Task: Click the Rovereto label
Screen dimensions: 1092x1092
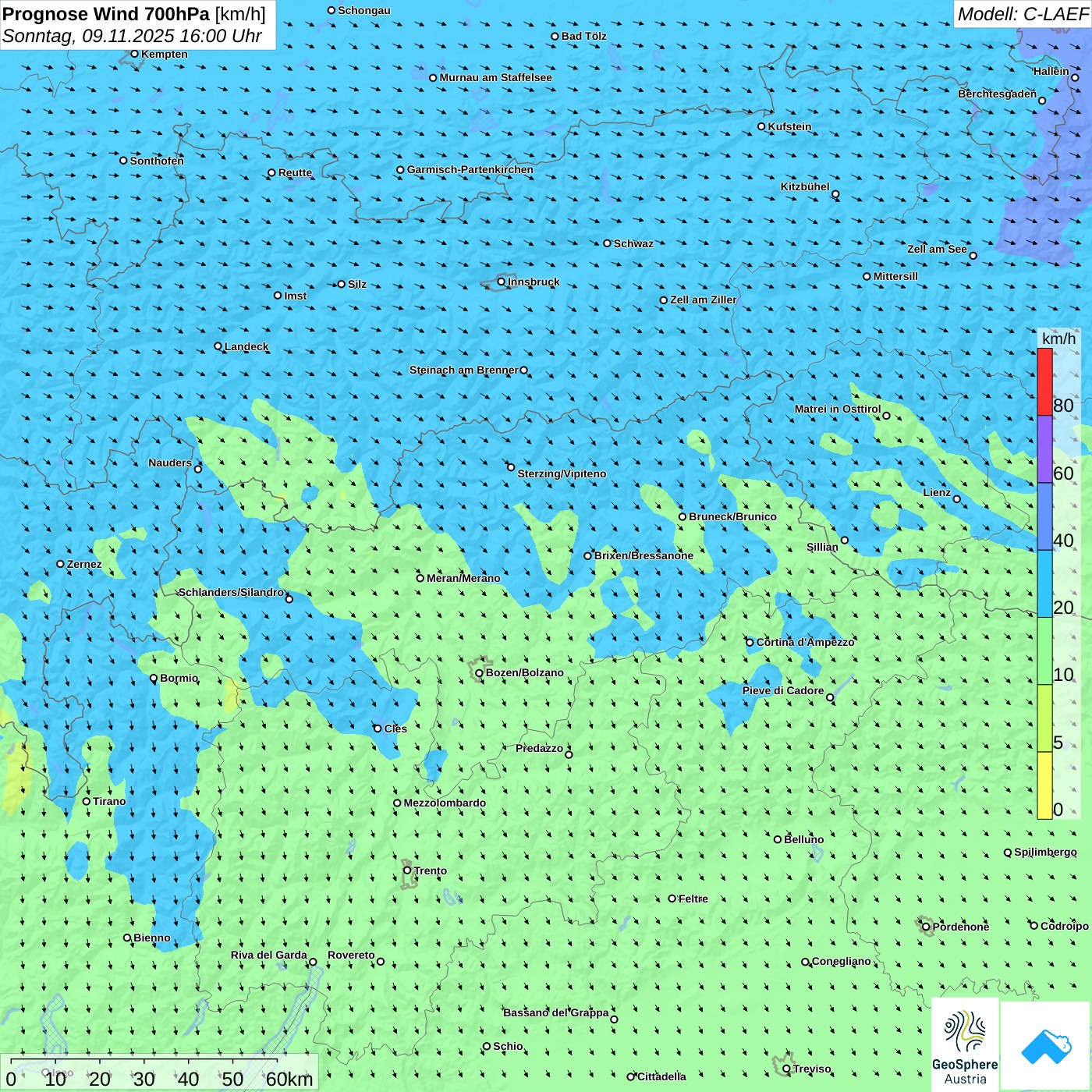Action: pyautogui.click(x=351, y=955)
